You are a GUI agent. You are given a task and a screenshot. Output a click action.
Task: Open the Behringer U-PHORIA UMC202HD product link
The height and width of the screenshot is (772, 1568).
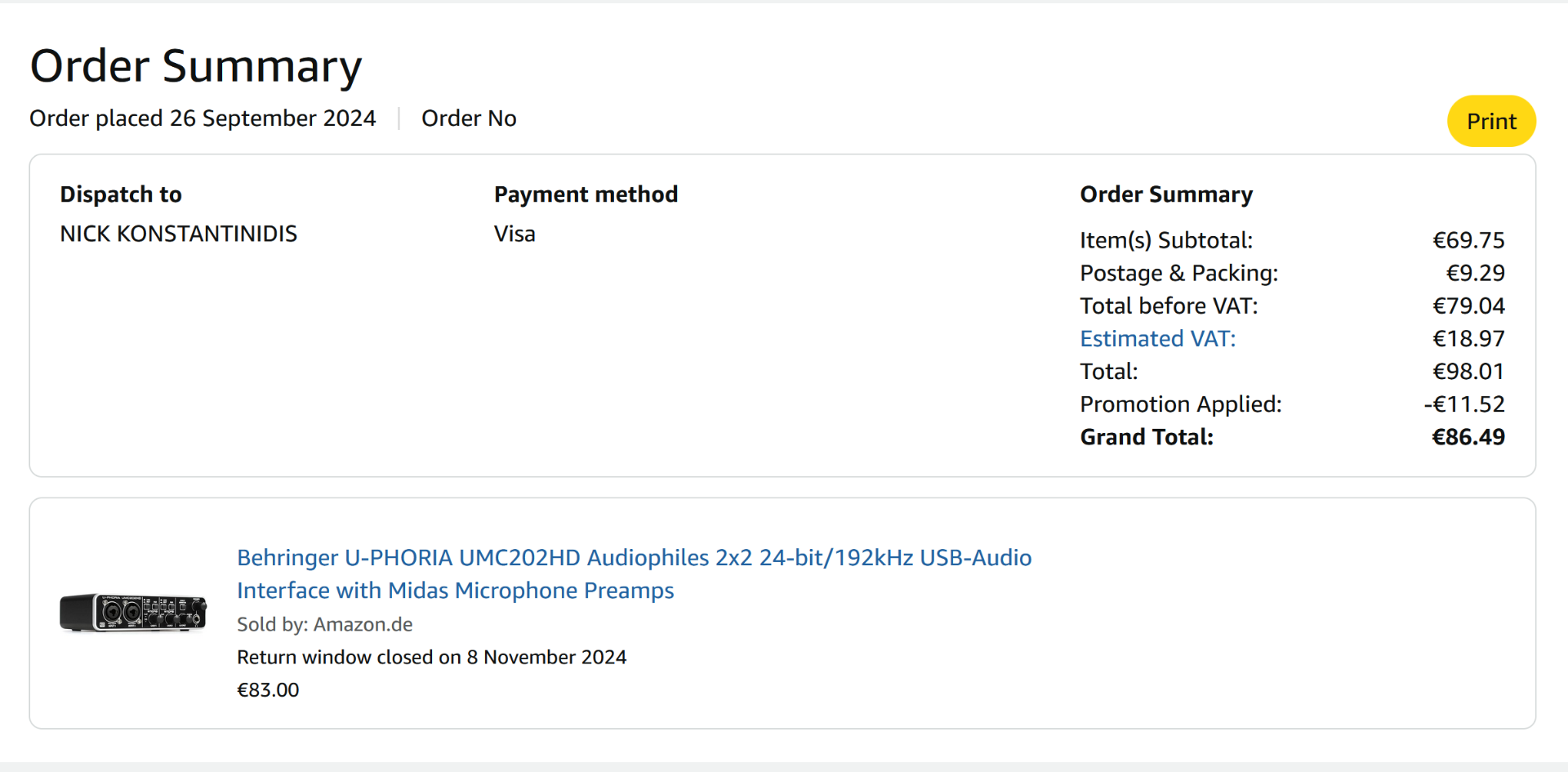634,573
